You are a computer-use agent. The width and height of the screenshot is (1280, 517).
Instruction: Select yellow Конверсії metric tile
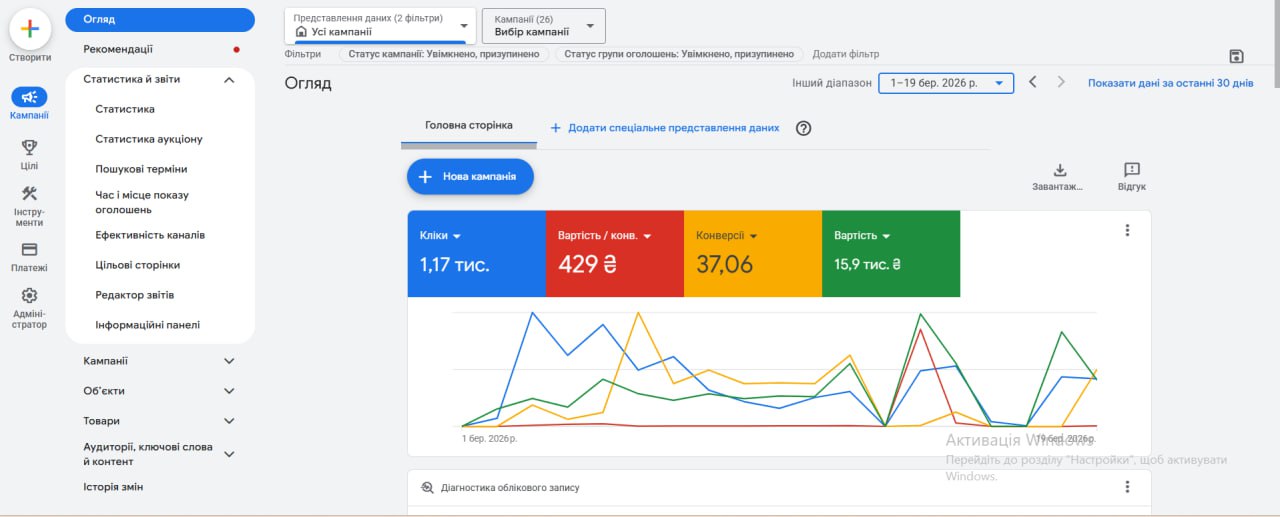tap(752, 254)
